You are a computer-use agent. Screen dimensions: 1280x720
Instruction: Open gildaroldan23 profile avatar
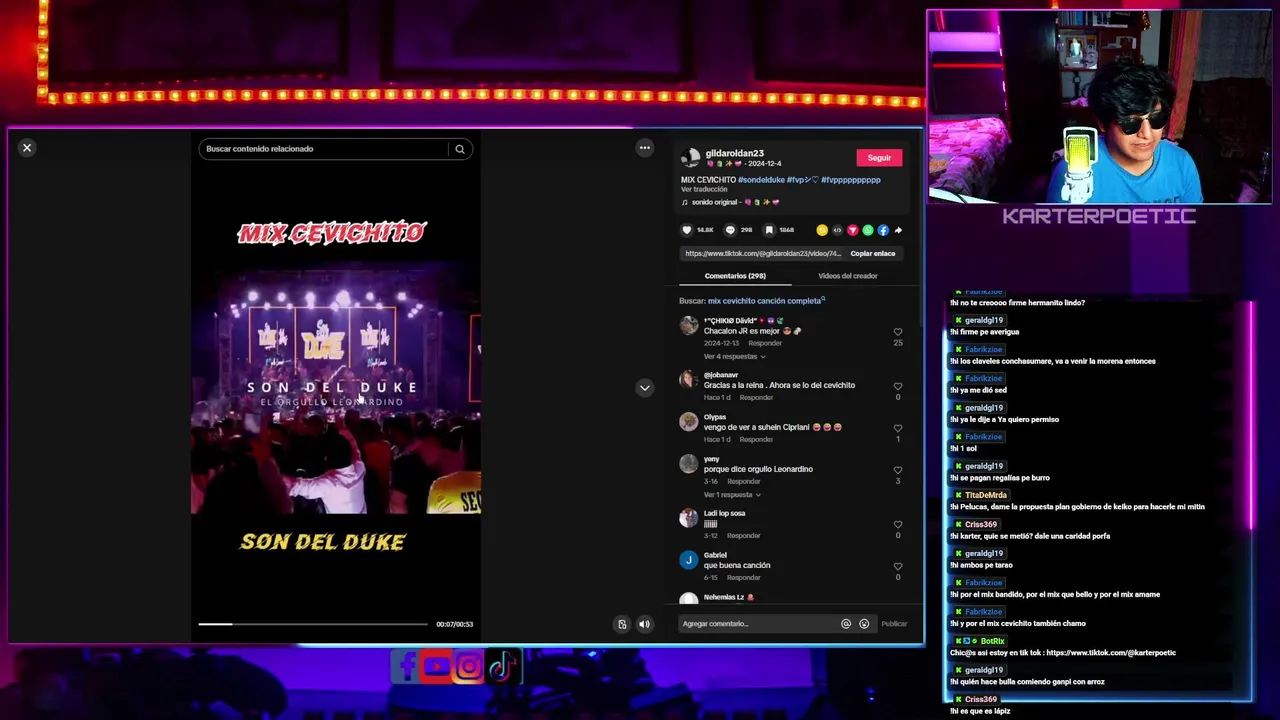click(690, 158)
